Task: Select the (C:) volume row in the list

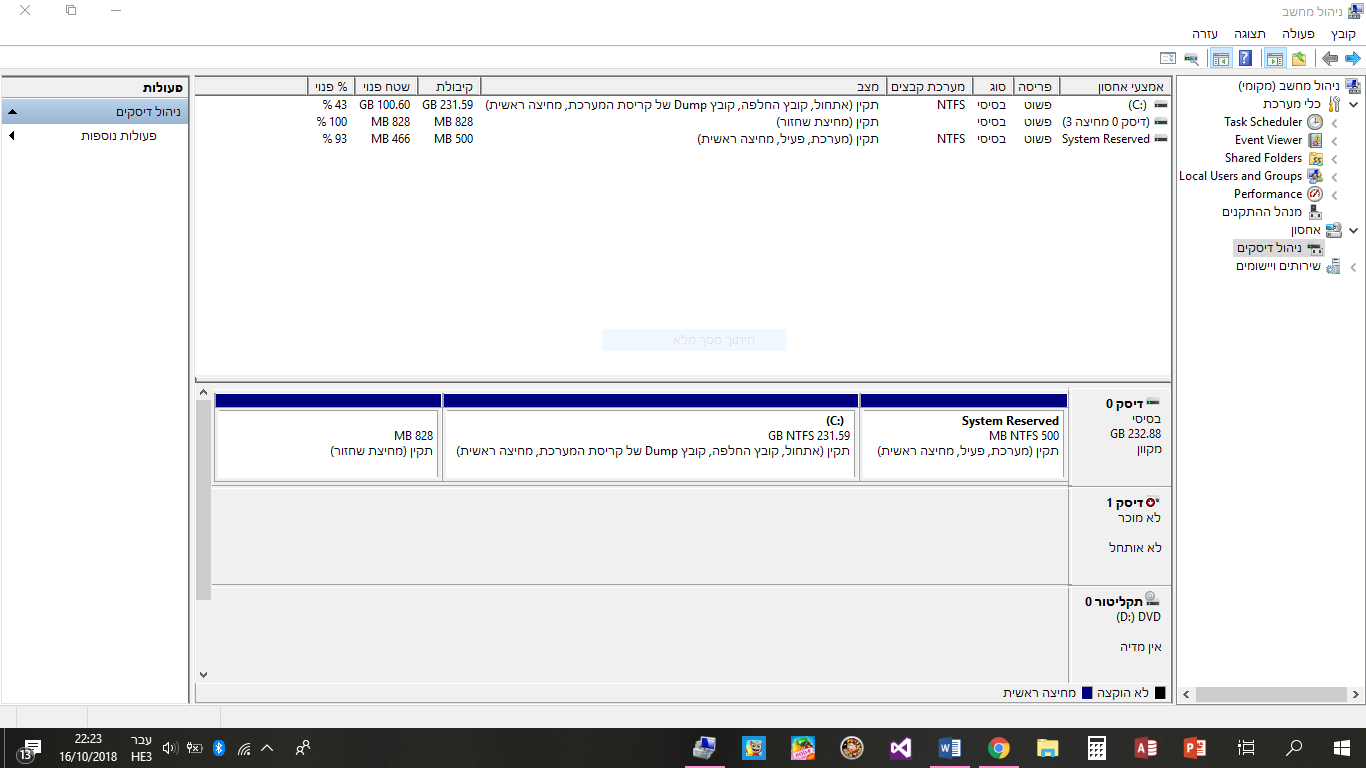Action: coord(682,104)
